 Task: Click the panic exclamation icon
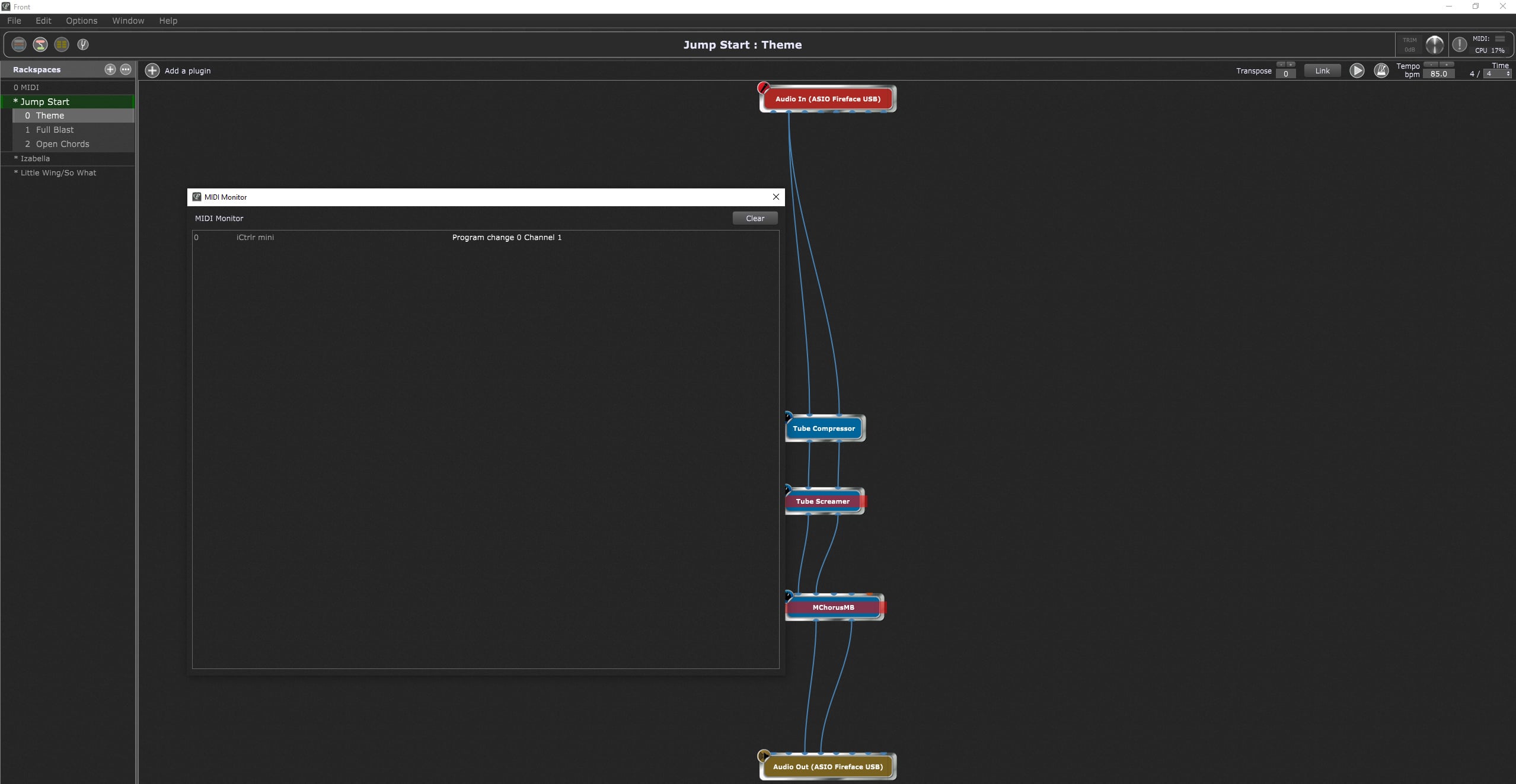[1459, 44]
